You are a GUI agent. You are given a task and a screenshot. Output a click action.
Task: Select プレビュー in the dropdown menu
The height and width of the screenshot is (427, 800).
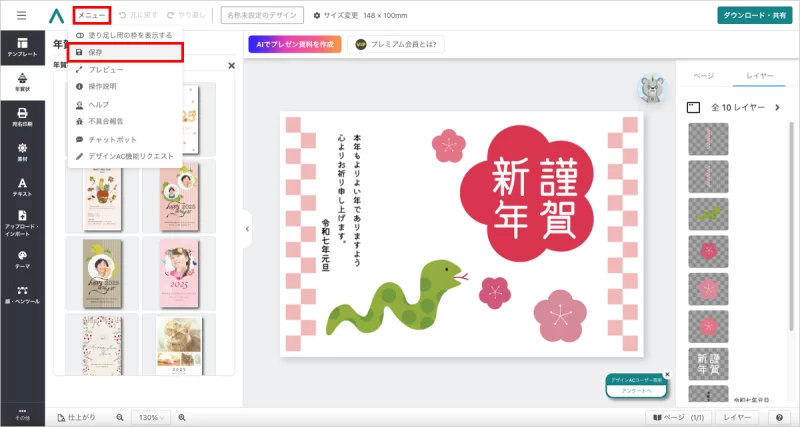click(x=106, y=69)
